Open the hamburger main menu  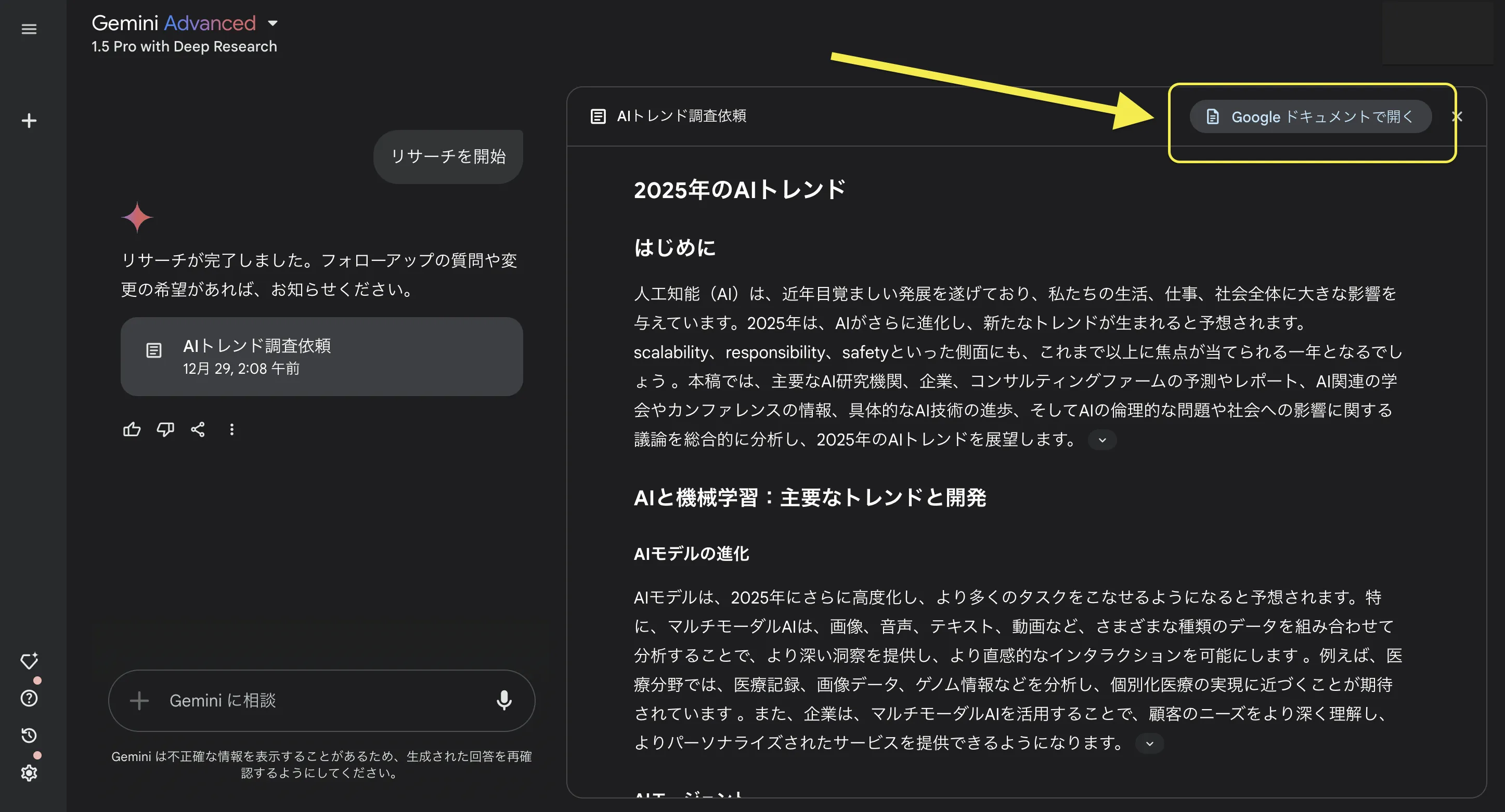[29, 29]
